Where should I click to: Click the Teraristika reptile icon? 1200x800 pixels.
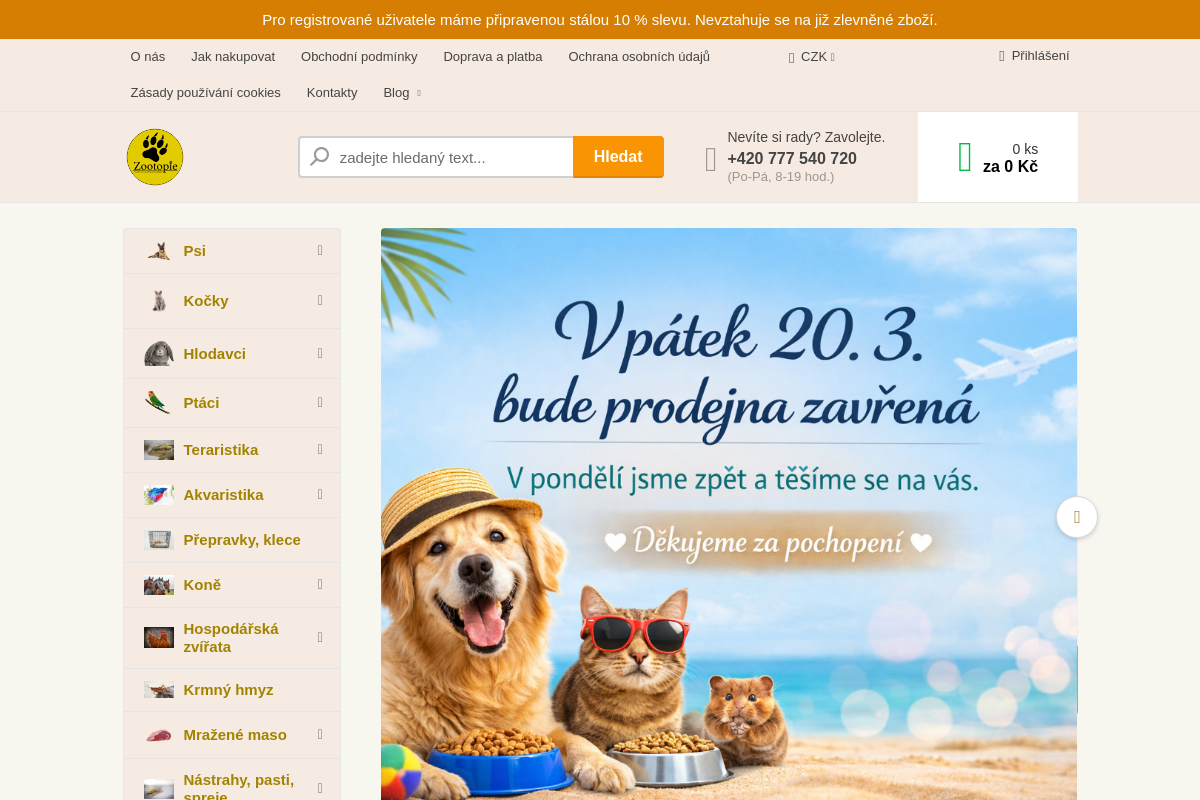[x=158, y=449]
